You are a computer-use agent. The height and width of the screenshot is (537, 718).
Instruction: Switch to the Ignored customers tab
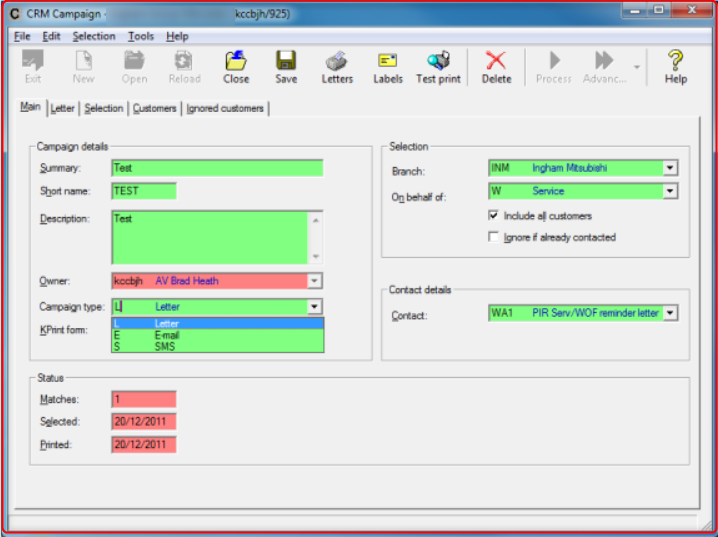pos(226,109)
